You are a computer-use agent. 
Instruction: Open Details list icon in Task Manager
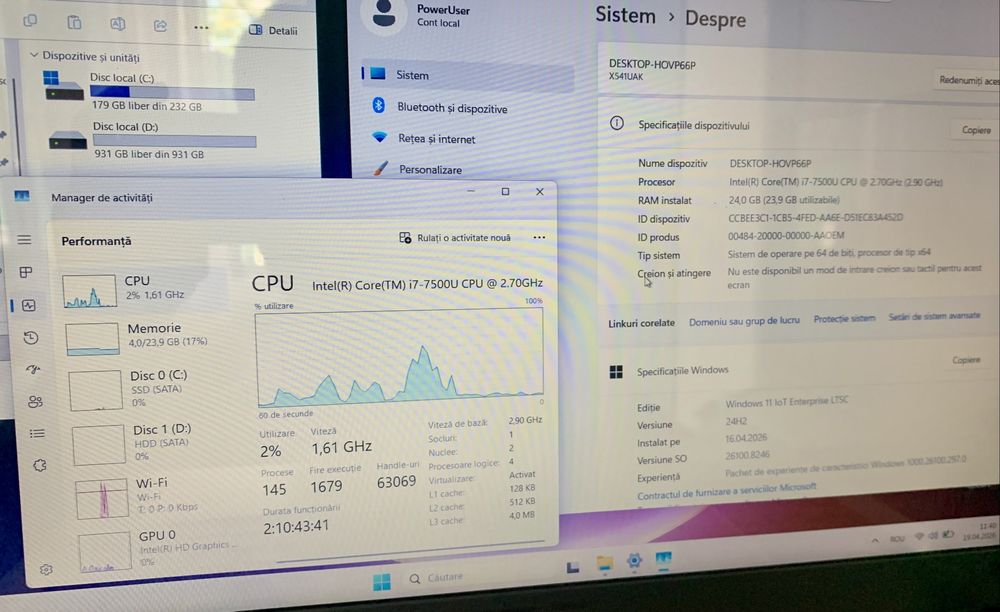tap(37, 434)
